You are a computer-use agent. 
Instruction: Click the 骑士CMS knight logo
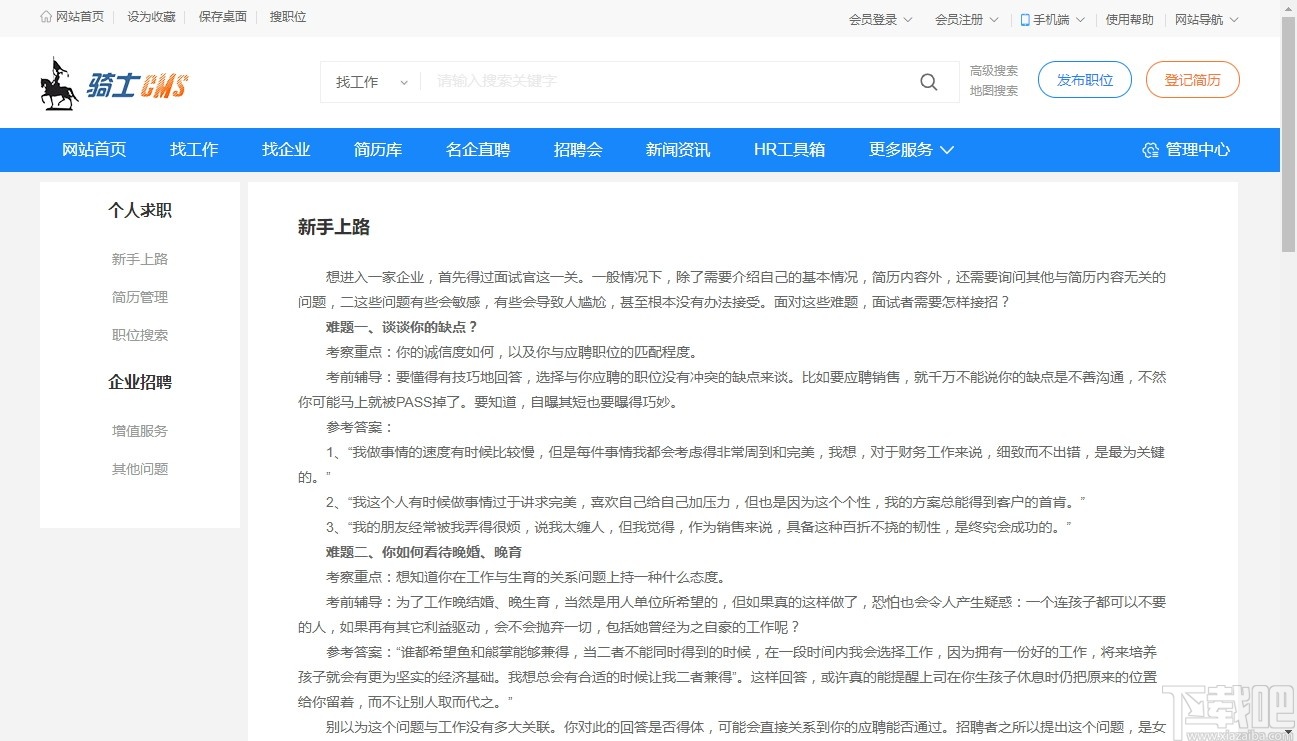115,82
